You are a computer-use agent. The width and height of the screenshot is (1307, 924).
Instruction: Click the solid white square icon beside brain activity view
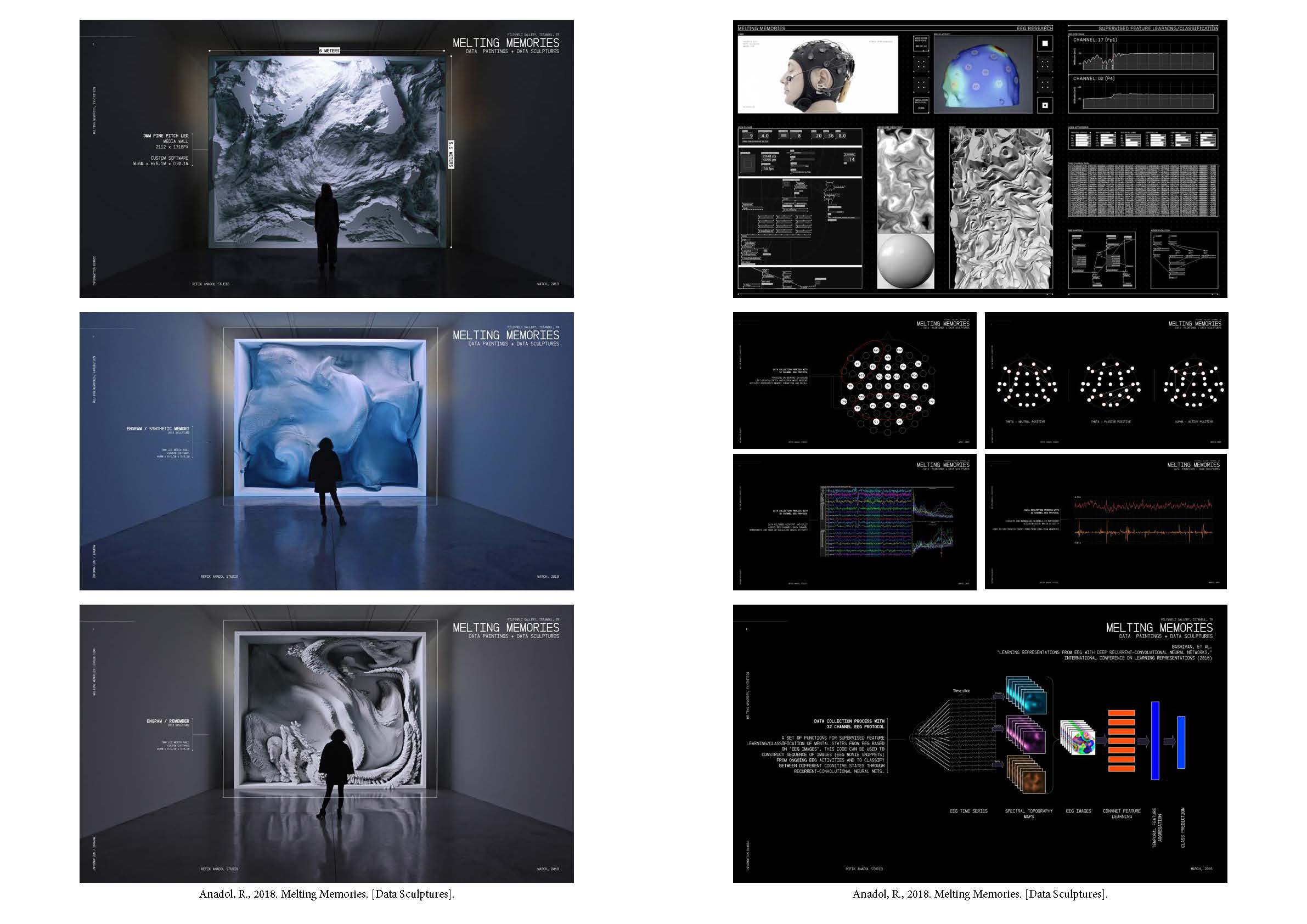click(x=1045, y=43)
